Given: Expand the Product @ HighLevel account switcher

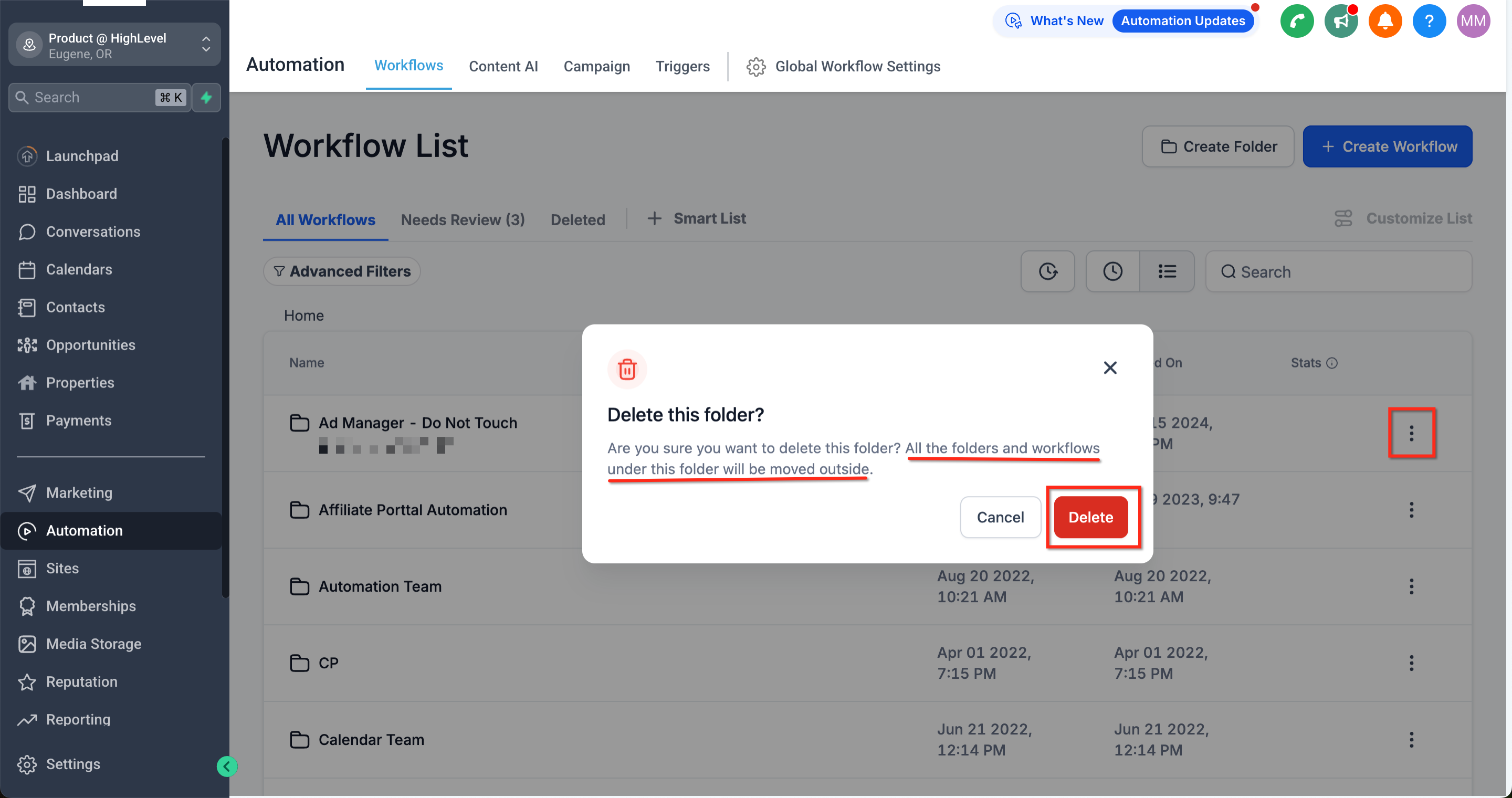Looking at the screenshot, I should coord(114,45).
